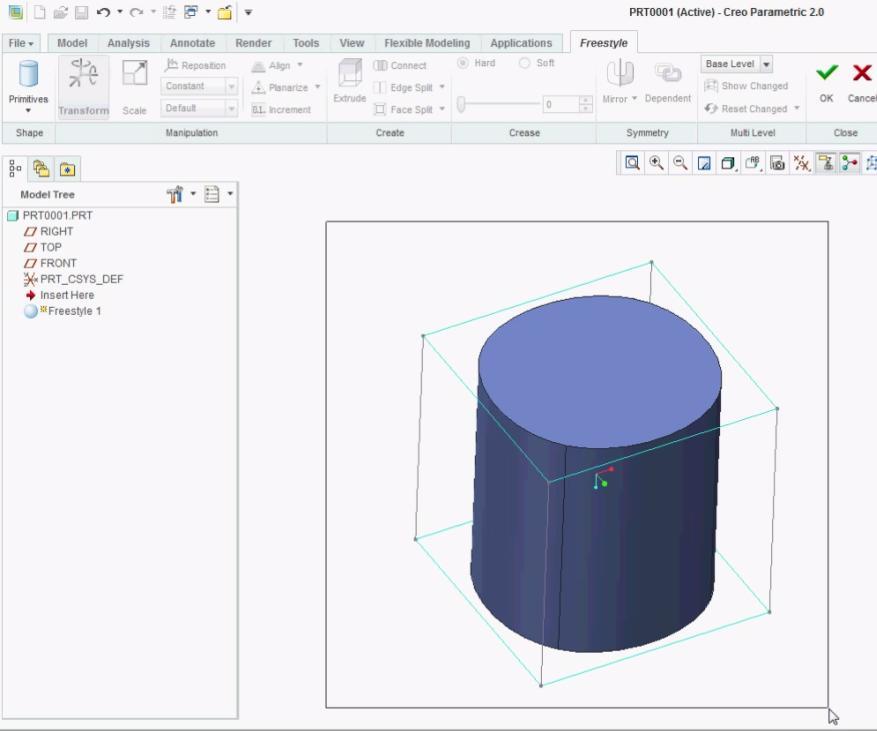Expand the Planarize dropdown arrow

click(317, 87)
